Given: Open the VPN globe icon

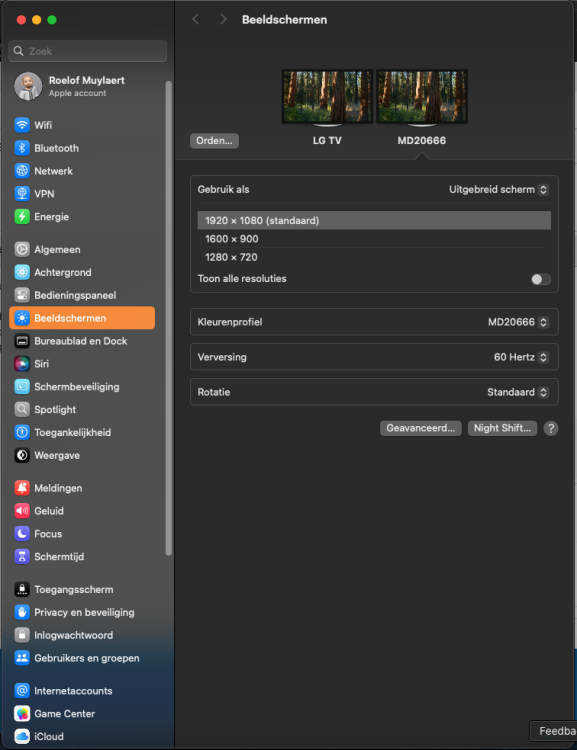Looking at the screenshot, I should (x=22, y=194).
